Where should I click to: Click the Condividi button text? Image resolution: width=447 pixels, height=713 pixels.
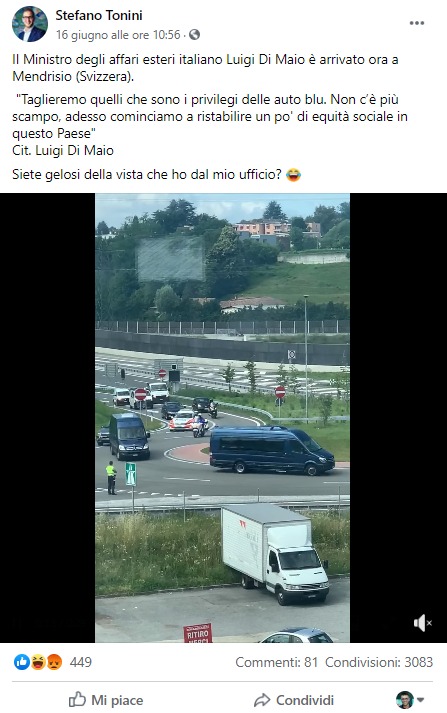(x=305, y=700)
